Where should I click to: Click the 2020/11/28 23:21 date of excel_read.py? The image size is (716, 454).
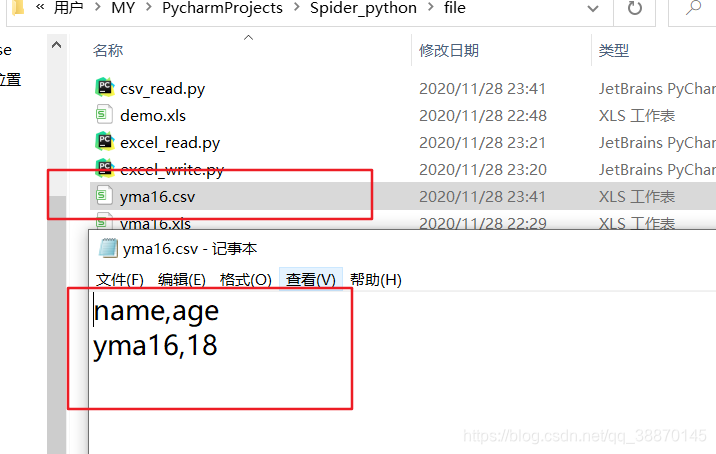coord(482,143)
